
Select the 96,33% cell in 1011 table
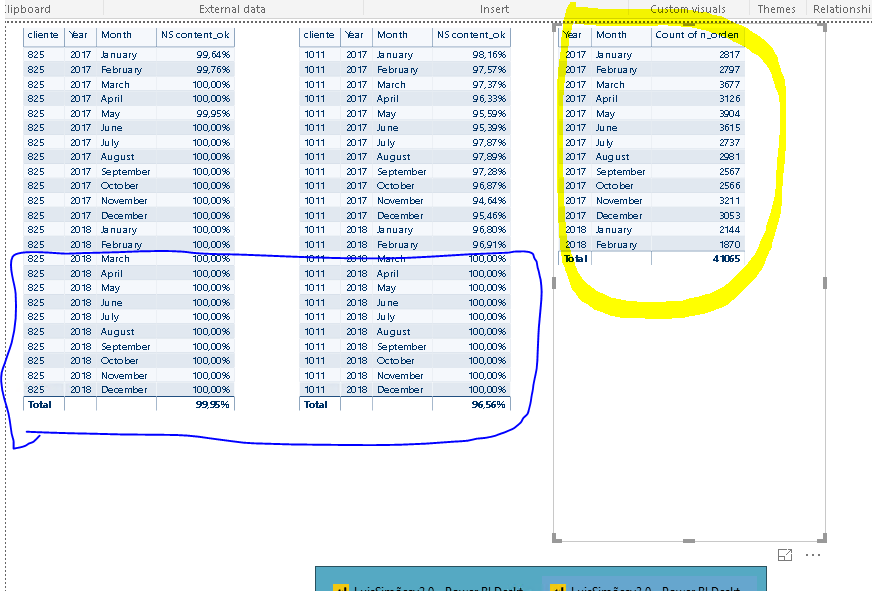pos(489,98)
